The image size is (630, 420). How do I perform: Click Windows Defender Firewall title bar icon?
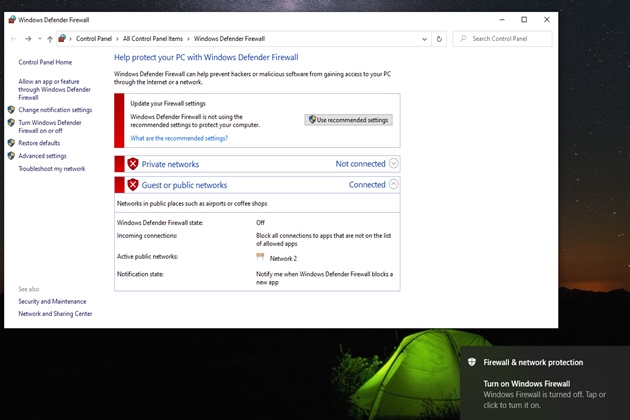pos(12,19)
